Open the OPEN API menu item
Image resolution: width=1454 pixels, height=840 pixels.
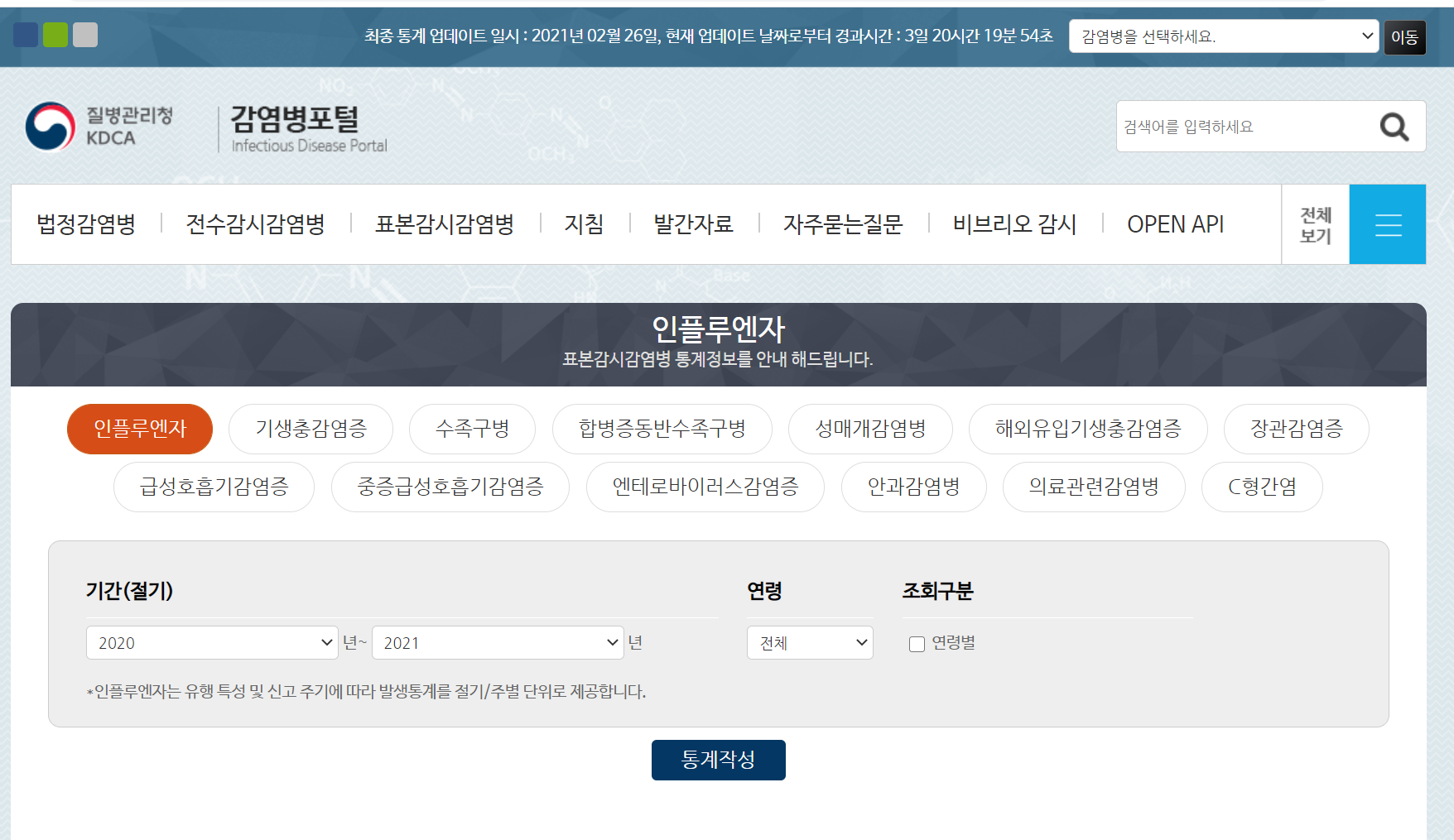(1175, 224)
